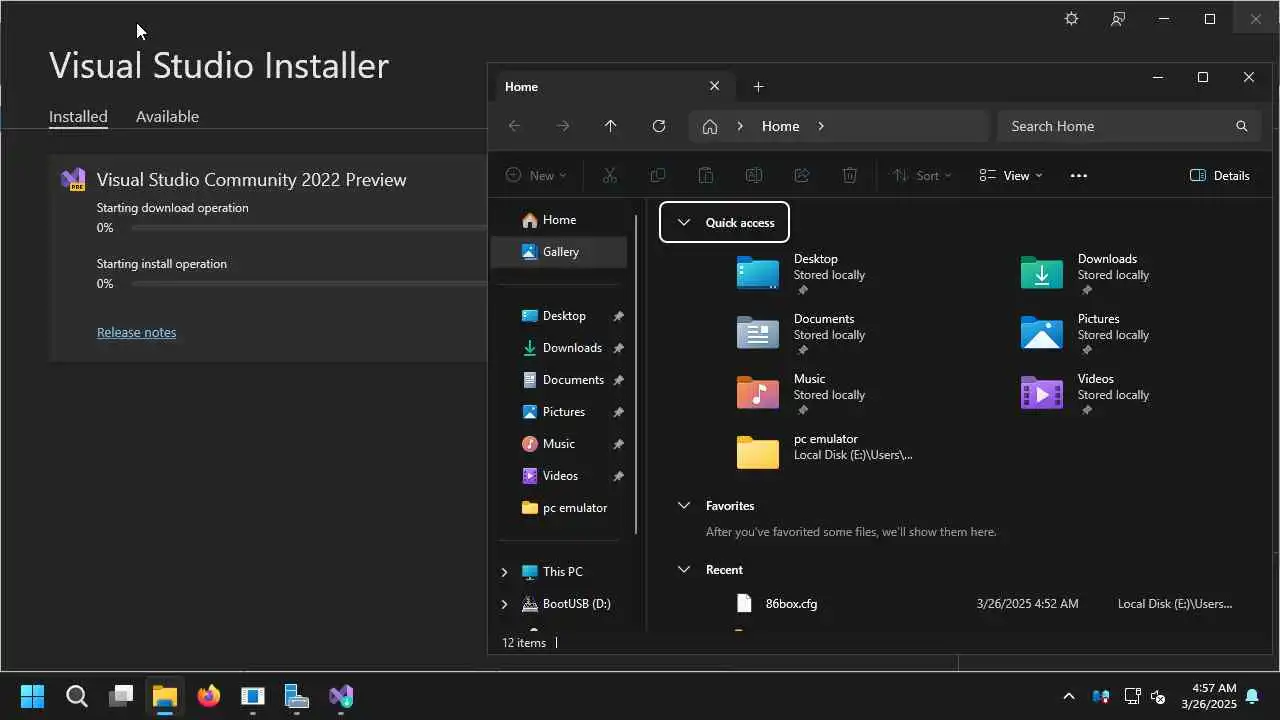Refresh the File Explorer view
1280x720 pixels.
658,126
